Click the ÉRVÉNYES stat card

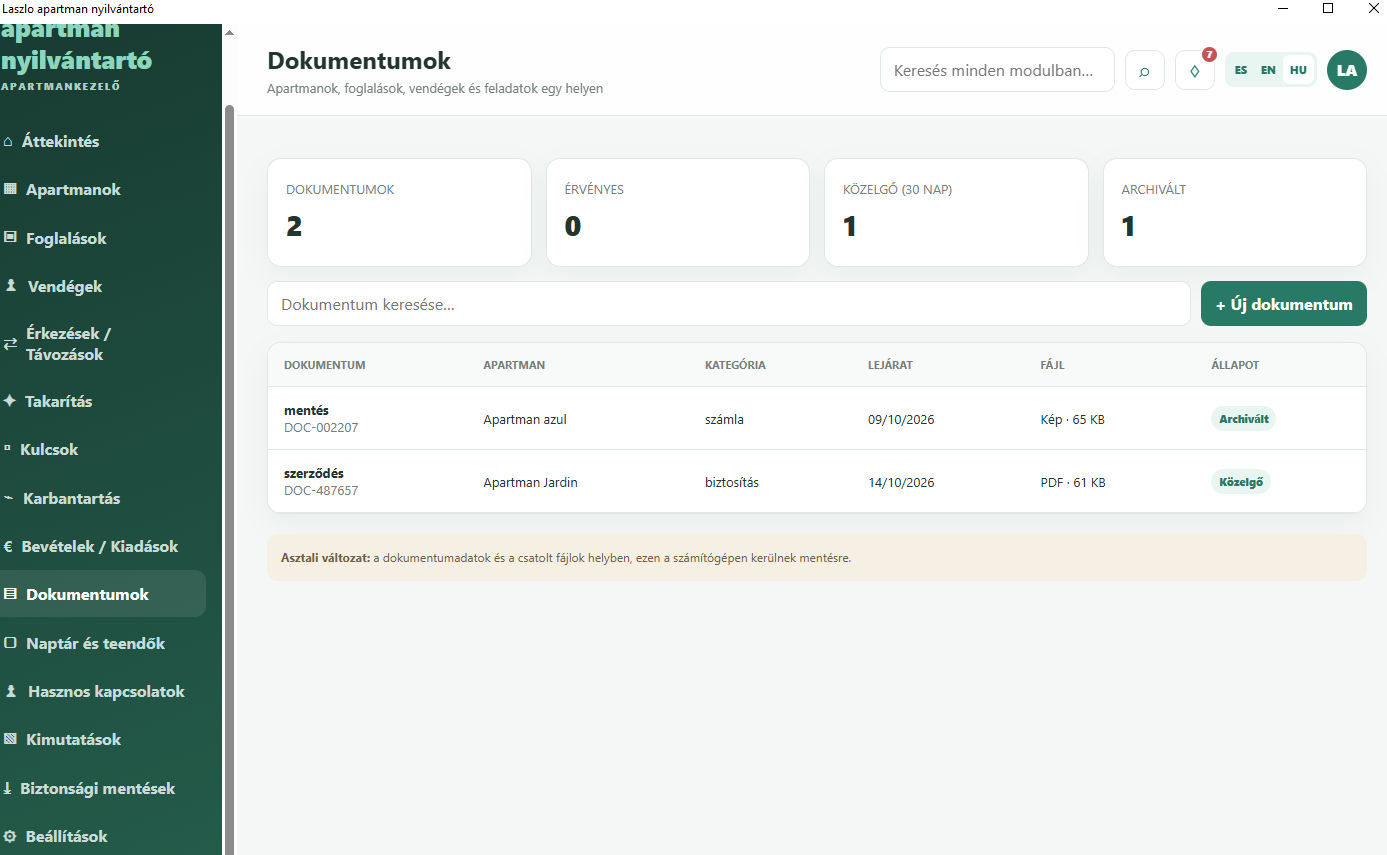coord(678,212)
